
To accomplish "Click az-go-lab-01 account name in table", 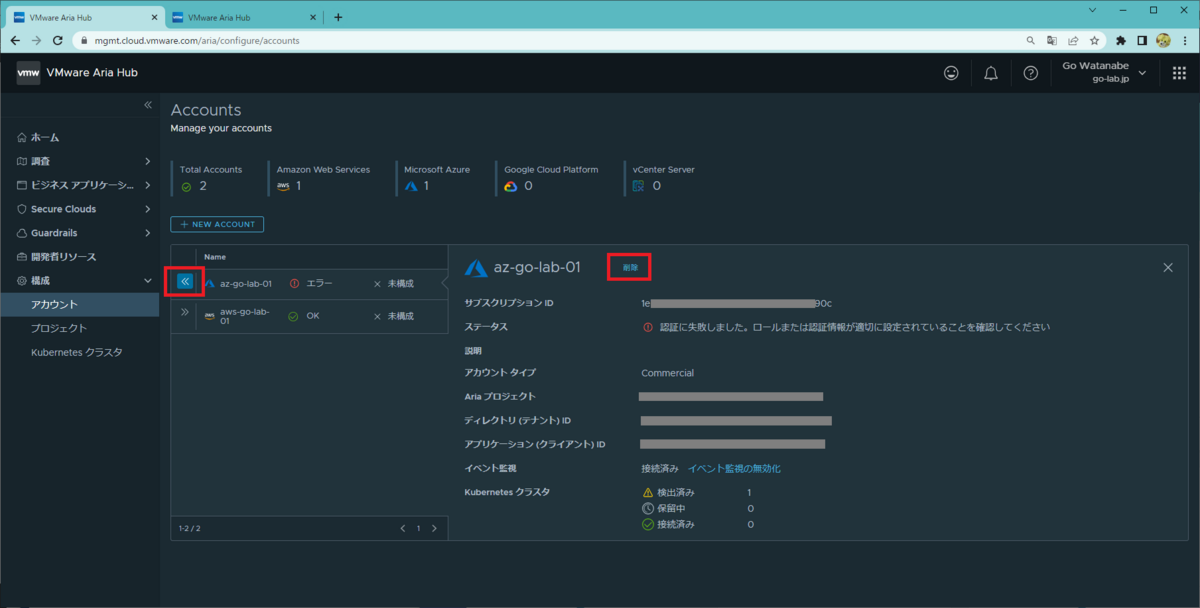I will 246,284.
